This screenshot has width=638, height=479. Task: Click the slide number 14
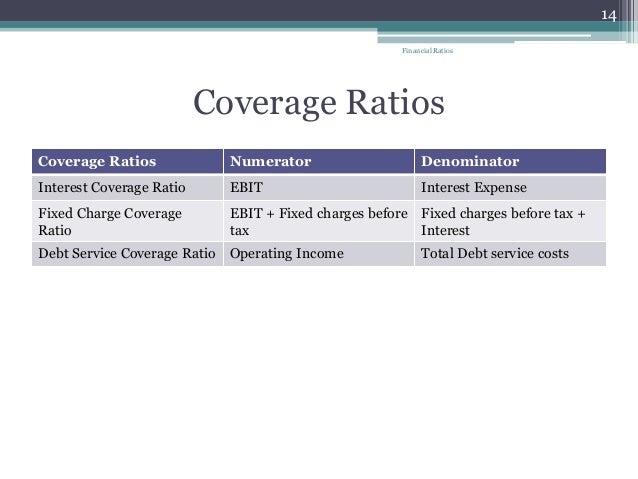609,15
